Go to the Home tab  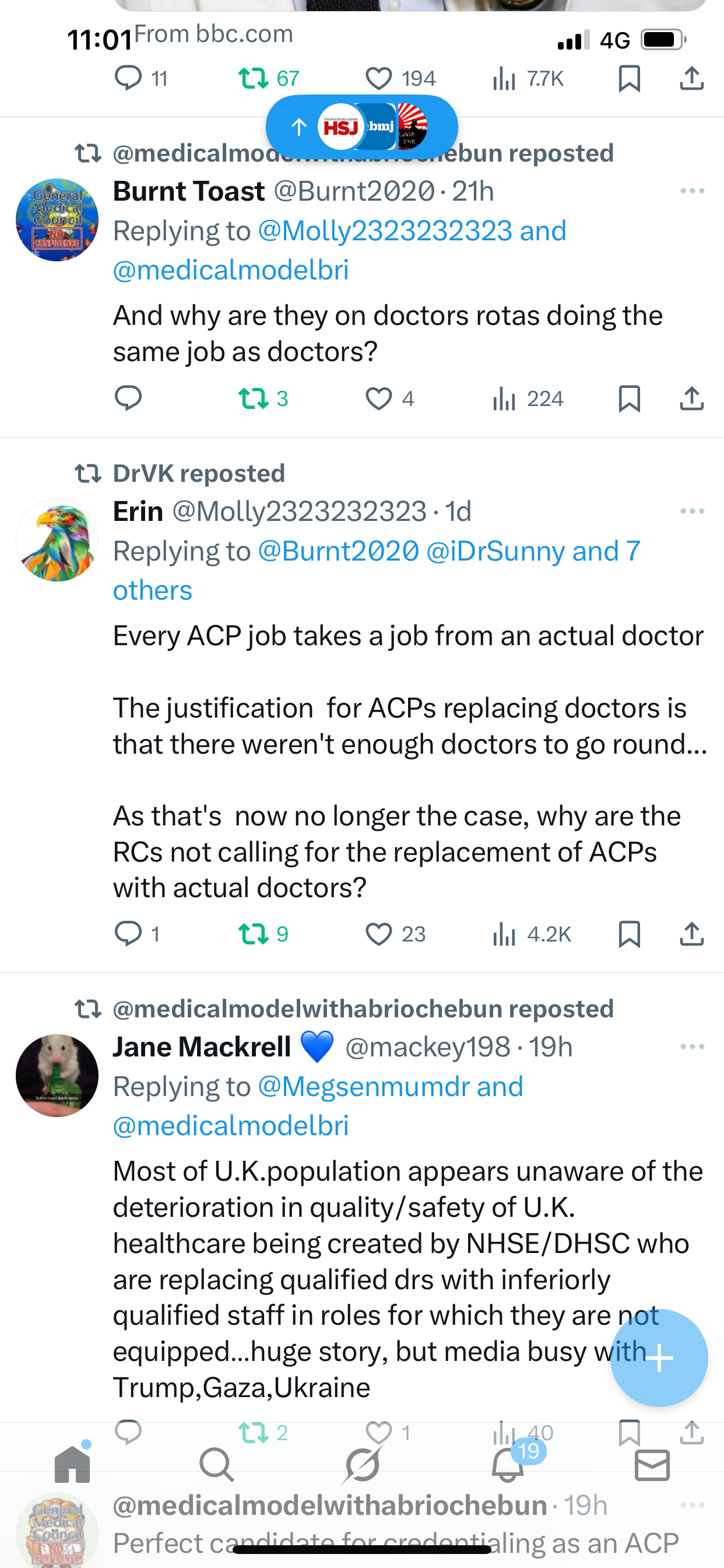click(72, 1464)
